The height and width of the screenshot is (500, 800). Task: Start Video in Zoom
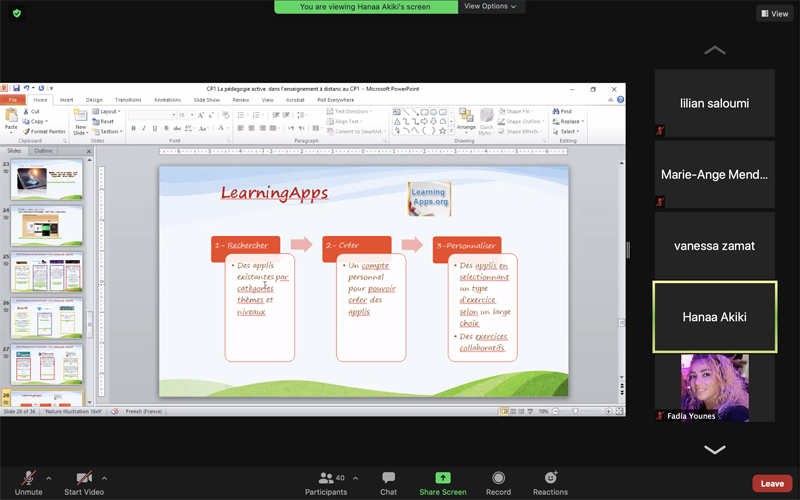[x=84, y=483]
